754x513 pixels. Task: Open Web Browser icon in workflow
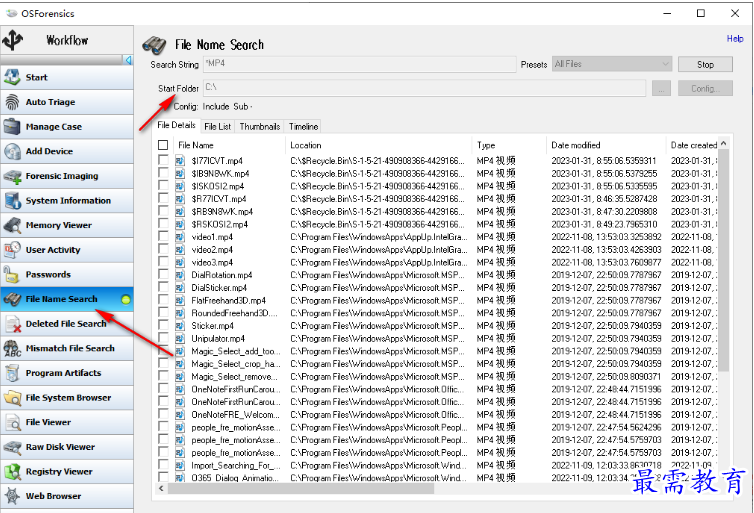12,496
